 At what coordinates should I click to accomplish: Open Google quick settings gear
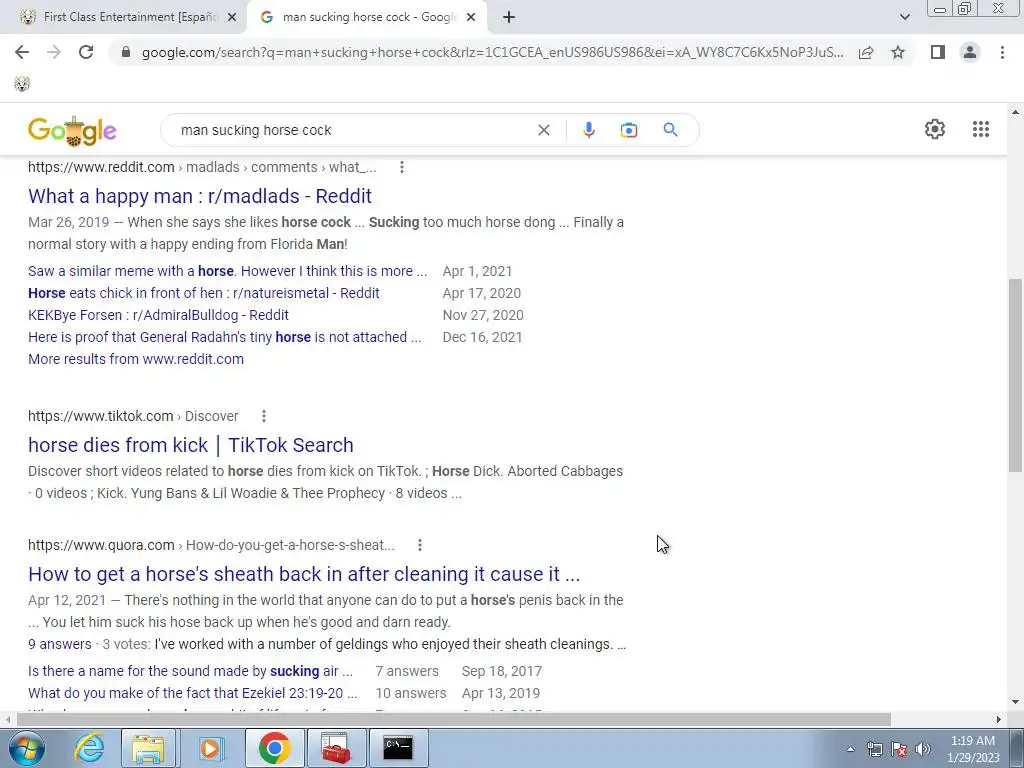click(x=935, y=129)
